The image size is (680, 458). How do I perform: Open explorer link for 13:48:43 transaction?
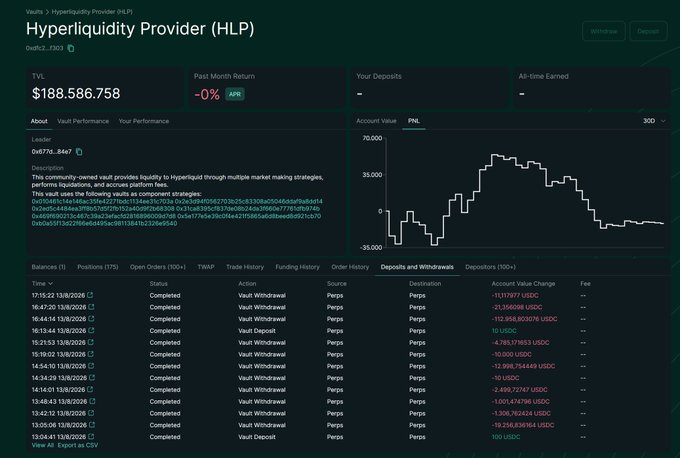pyautogui.click(x=92, y=401)
